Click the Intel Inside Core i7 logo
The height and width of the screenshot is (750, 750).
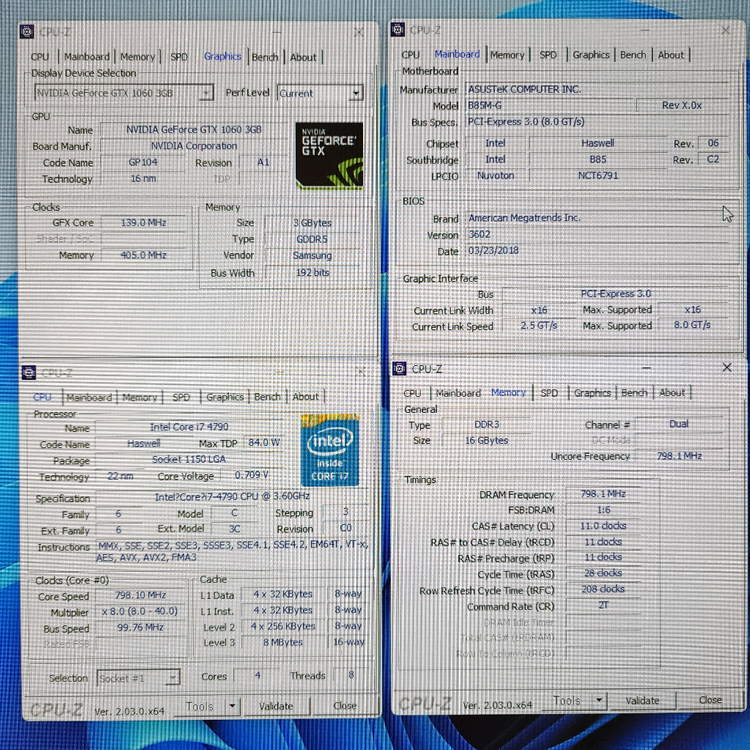point(330,450)
